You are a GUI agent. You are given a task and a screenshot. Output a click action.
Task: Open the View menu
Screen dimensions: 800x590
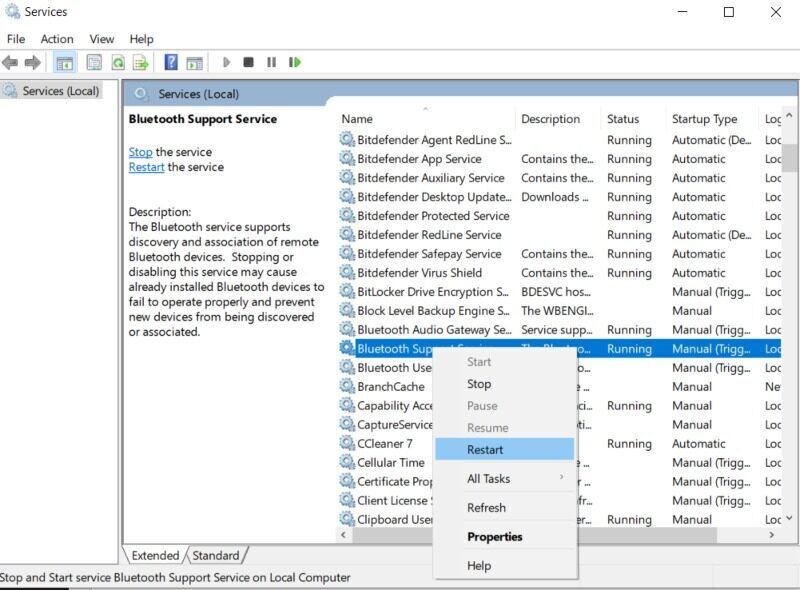point(102,39)
